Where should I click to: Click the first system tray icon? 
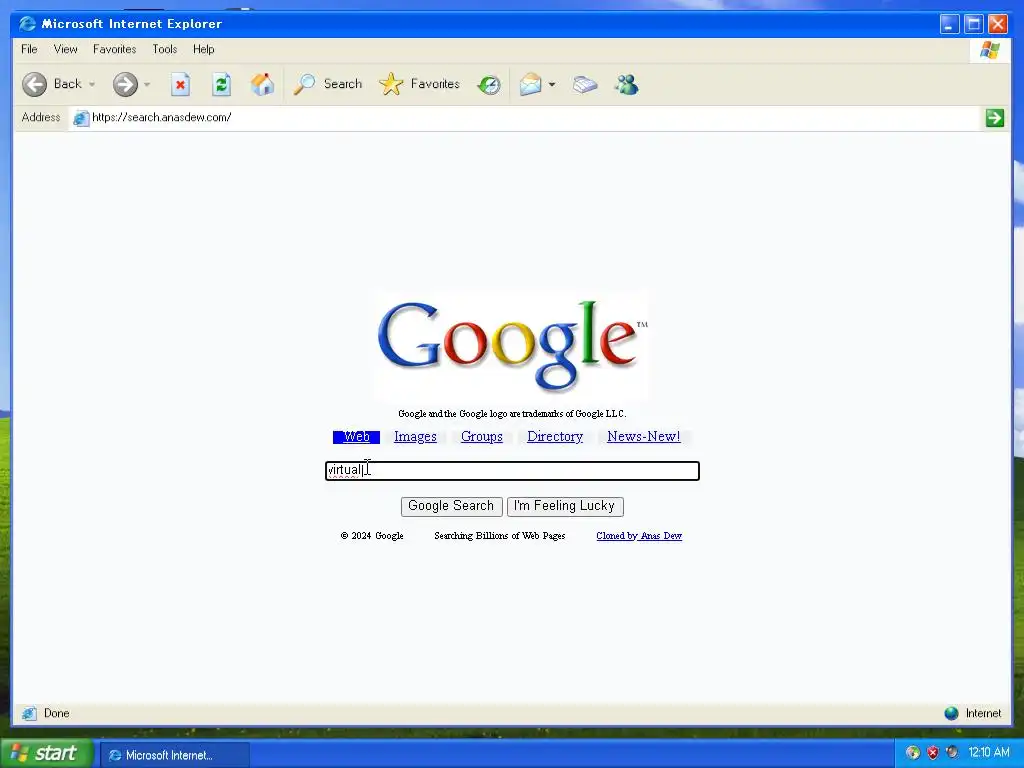[x=913, y=753]
